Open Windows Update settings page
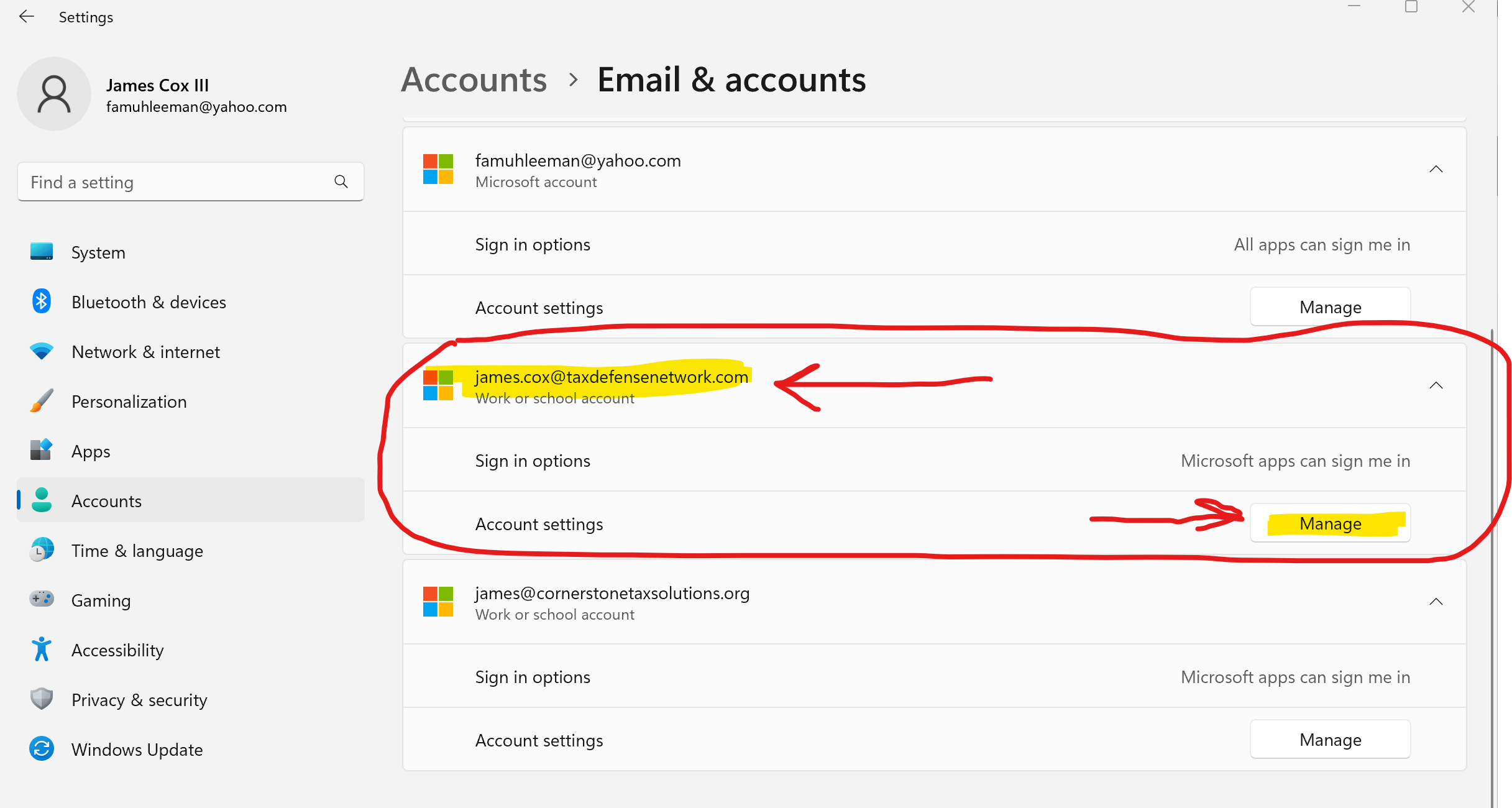 coord(191,749)
